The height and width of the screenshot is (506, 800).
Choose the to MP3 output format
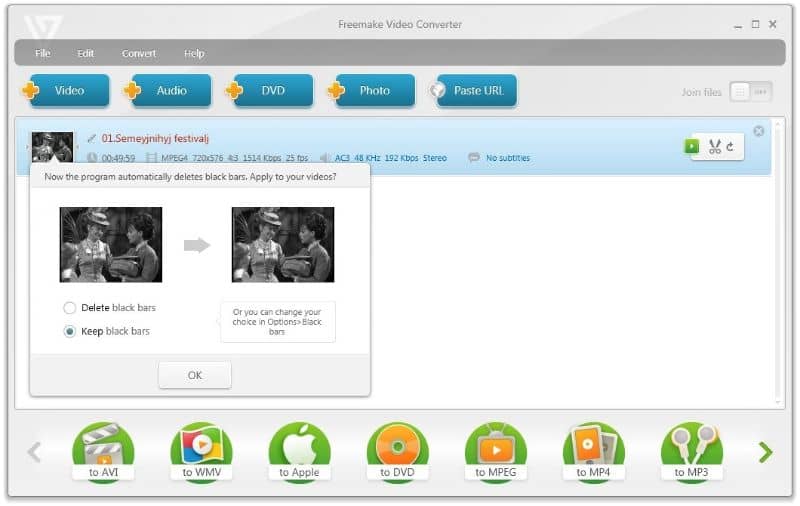pyautogui.click(x=691, y=452)
